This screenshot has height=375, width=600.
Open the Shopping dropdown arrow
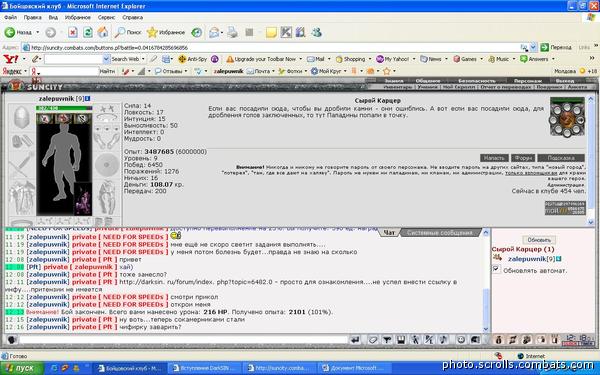370,59
